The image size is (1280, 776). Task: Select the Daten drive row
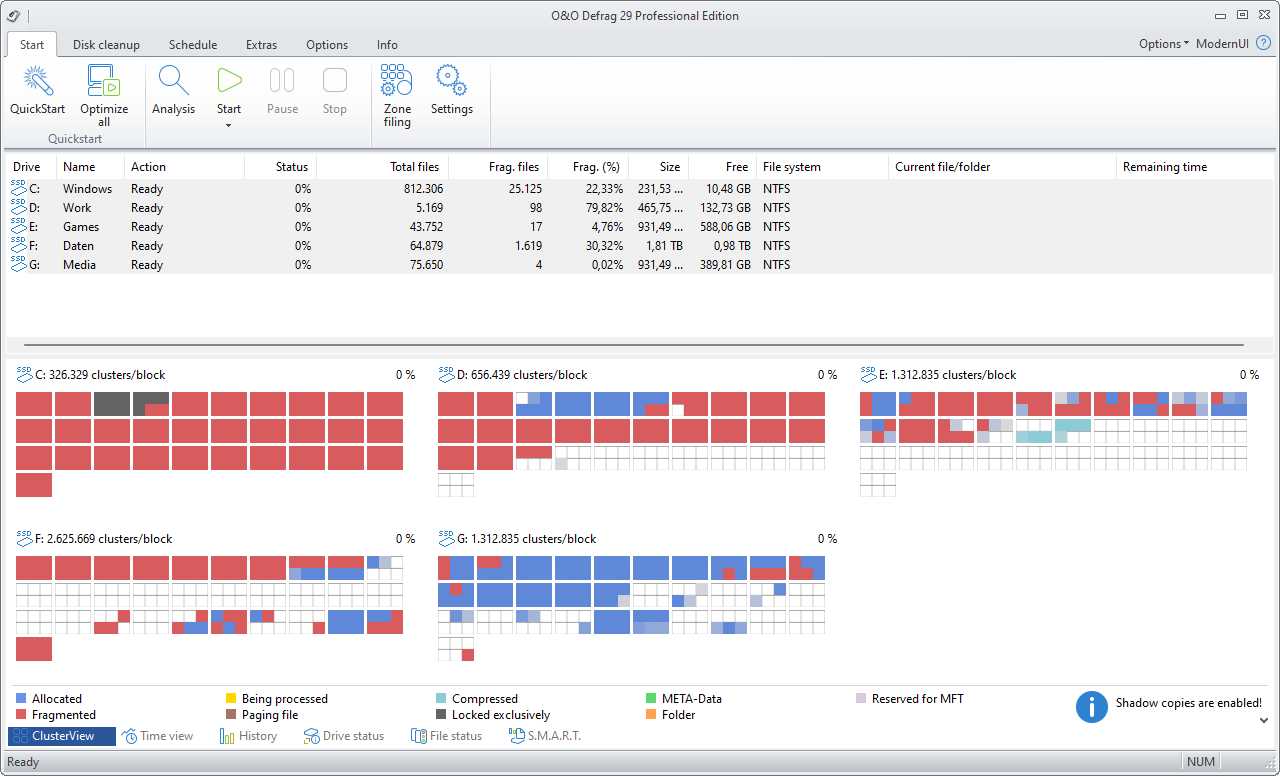[x=640, y=246]
